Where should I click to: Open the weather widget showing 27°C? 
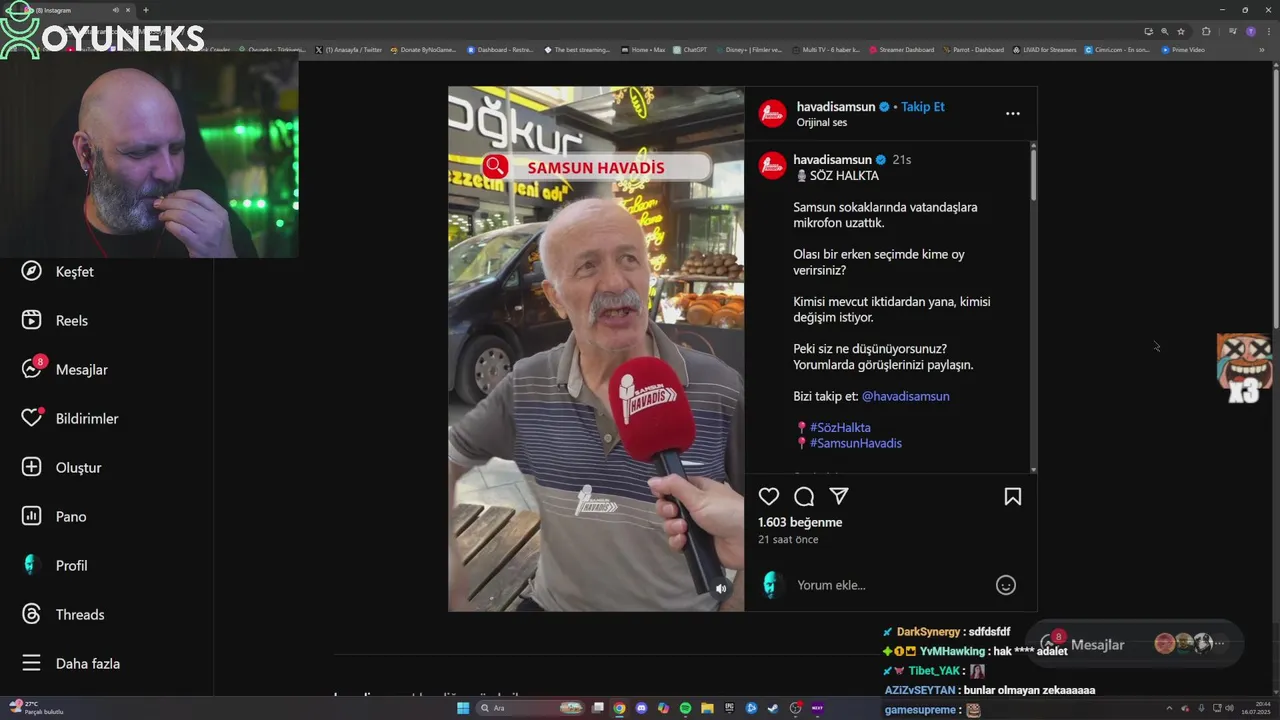[x=35, y=708]
